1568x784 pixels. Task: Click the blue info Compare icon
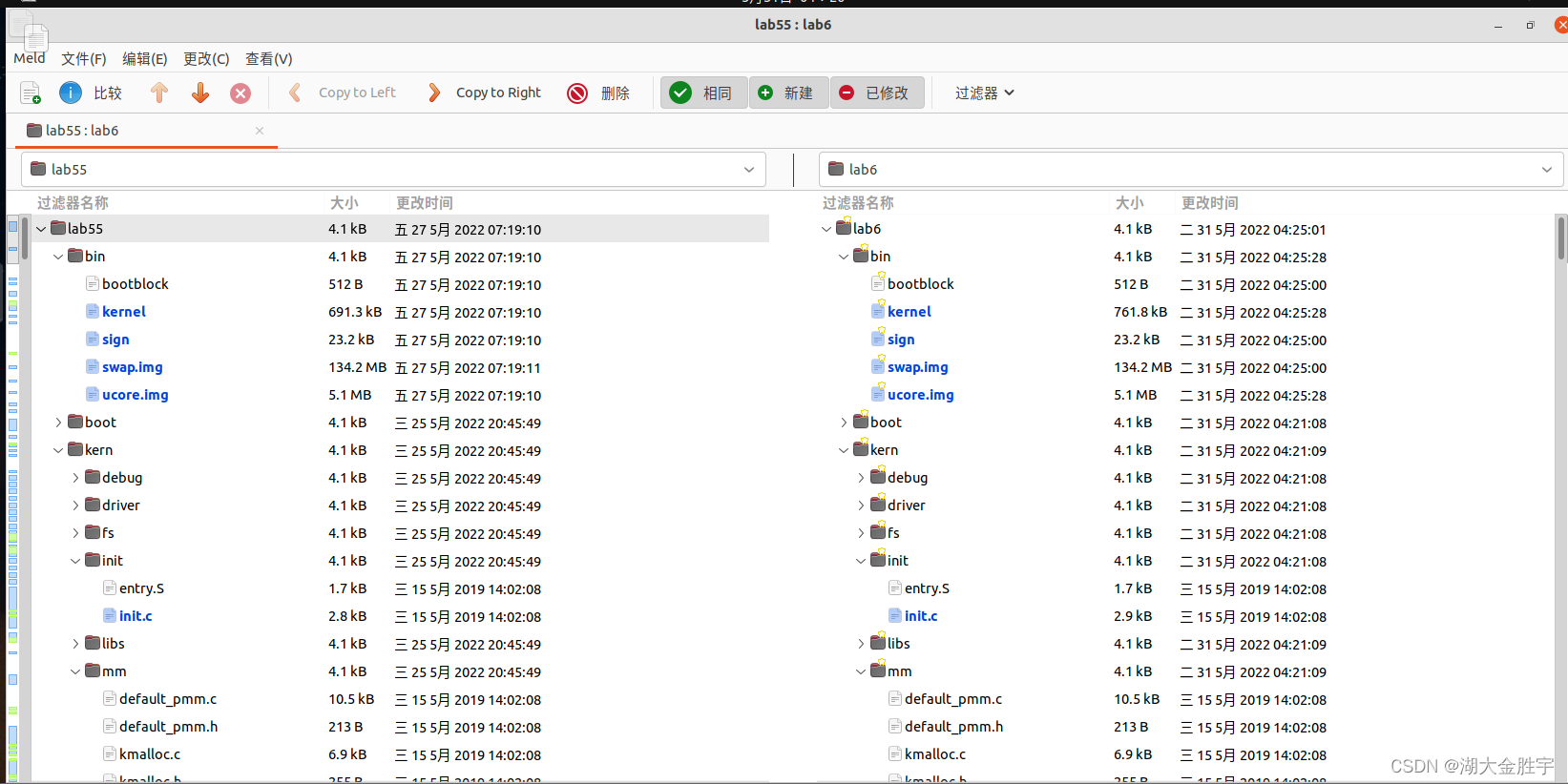click(x=71, y=93)
